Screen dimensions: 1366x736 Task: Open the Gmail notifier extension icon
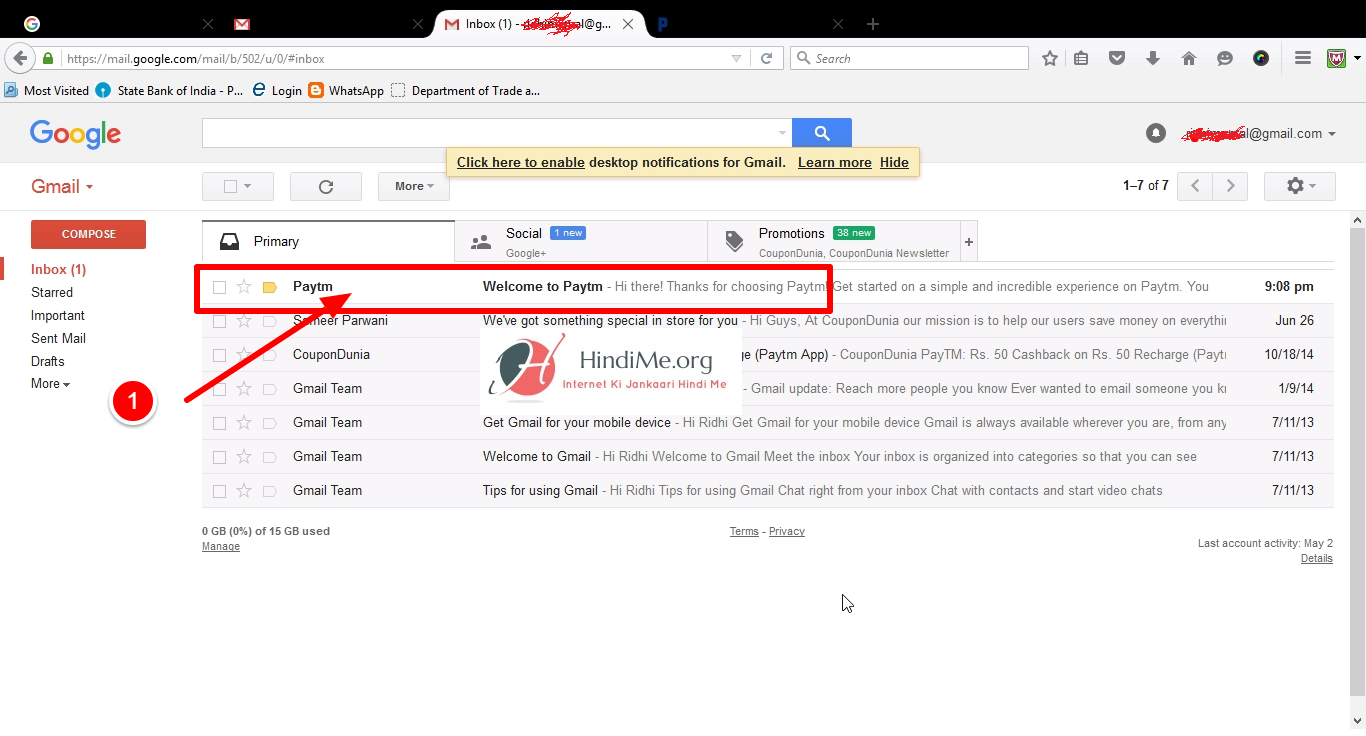(1337, 58)
